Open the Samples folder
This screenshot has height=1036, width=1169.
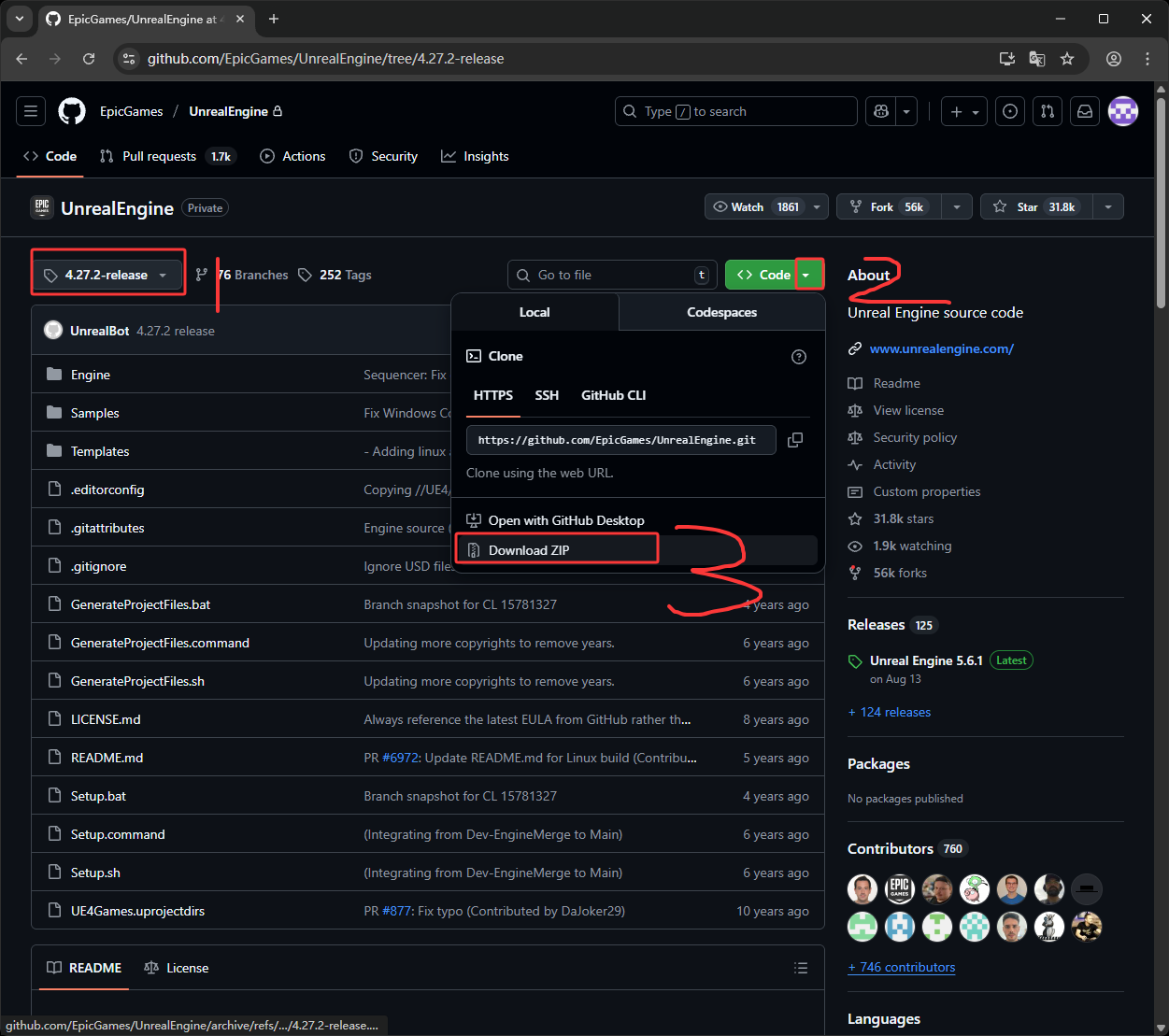point(95,413)
